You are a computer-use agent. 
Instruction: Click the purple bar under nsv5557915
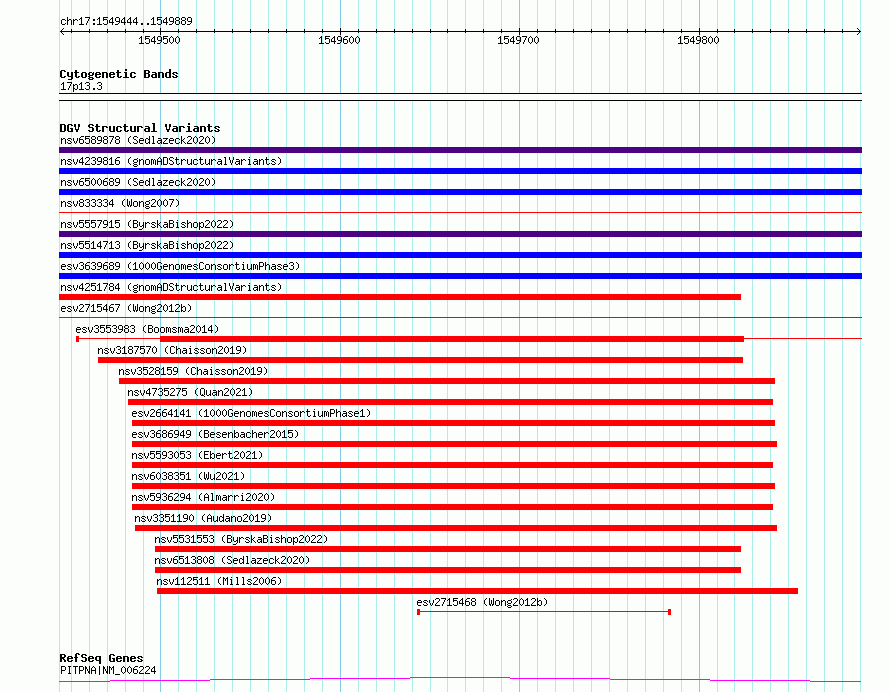pos(460,234)
